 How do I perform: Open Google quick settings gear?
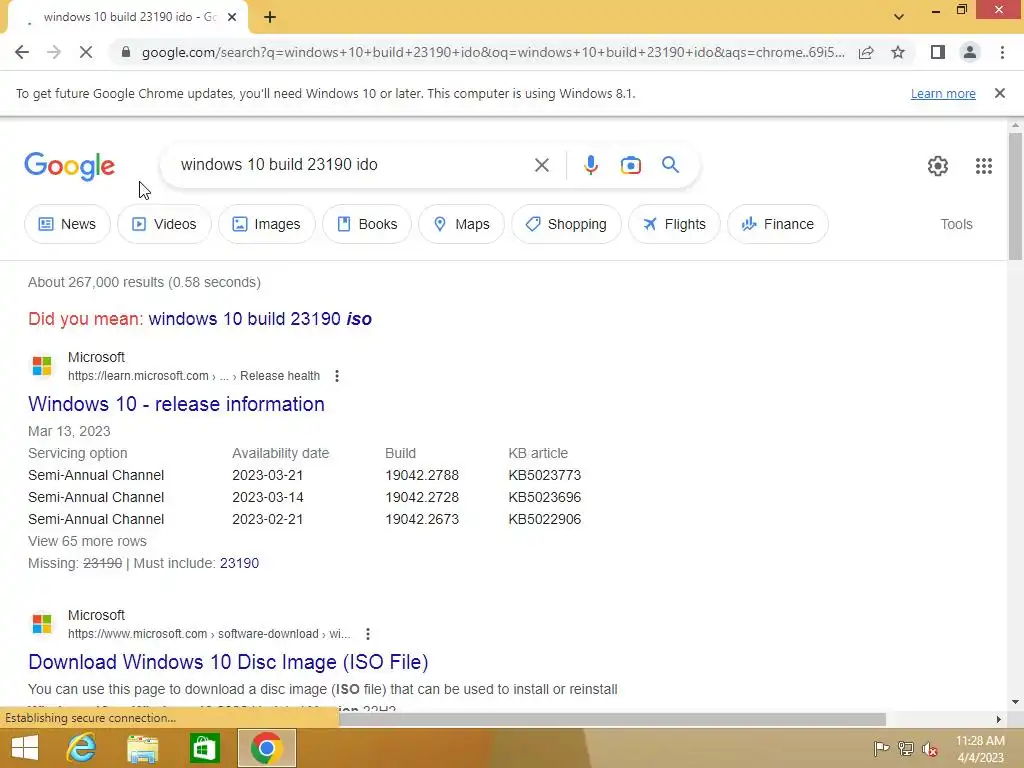click(938, 166)
